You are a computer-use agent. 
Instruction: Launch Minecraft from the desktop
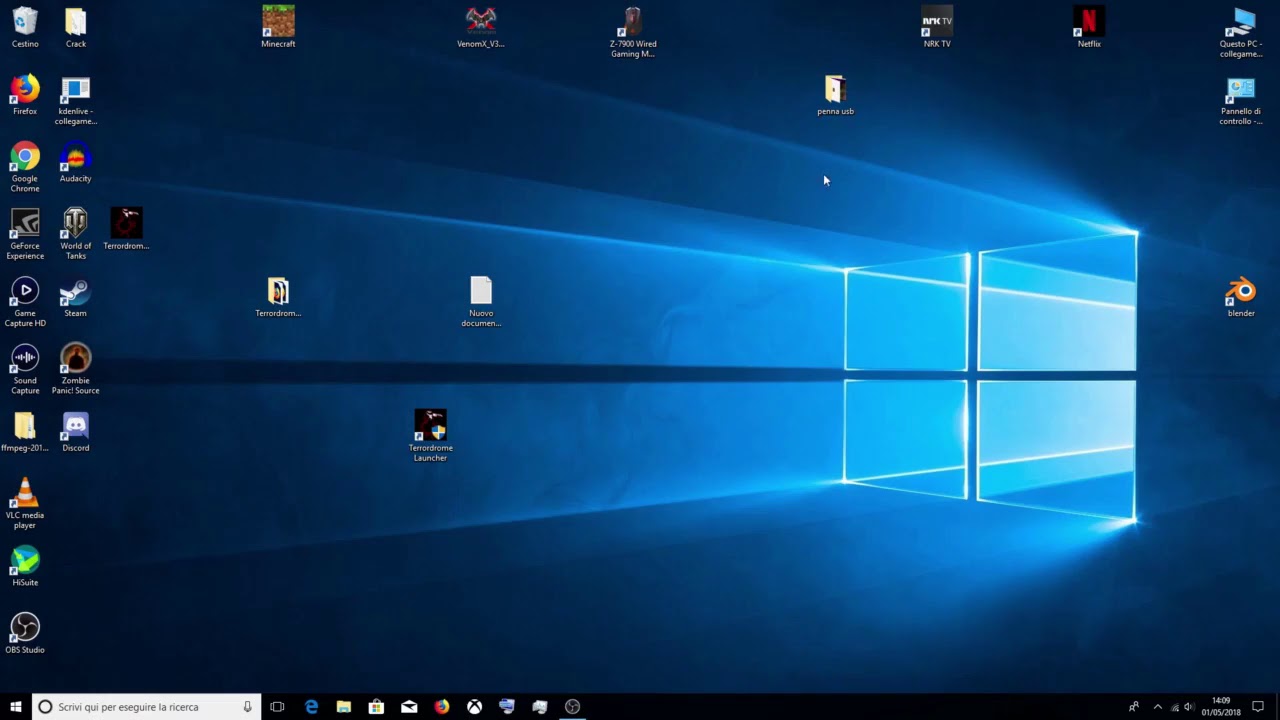[x=278, y=28]
